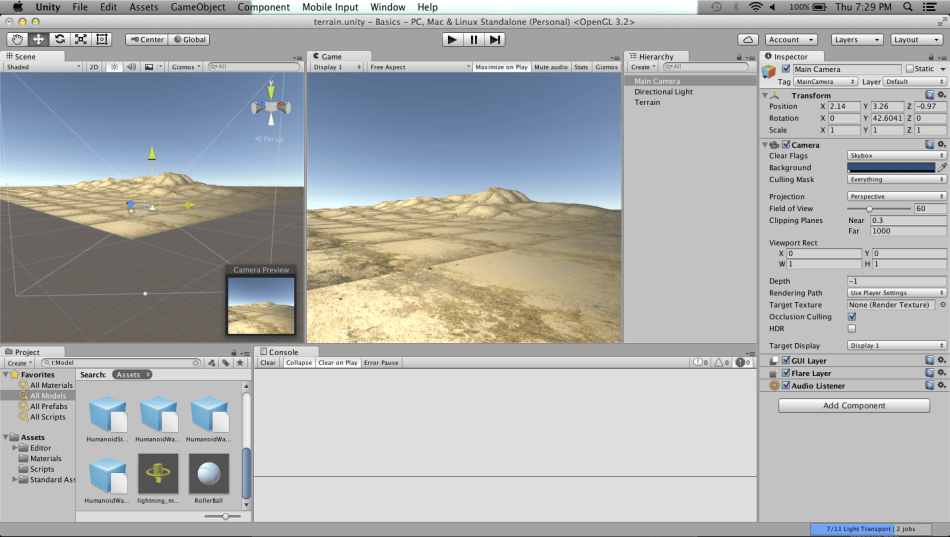Screen dimensions: 950x537
Task: Open the Tag MainCamera dropdown
Action: (x=825, y=82)
